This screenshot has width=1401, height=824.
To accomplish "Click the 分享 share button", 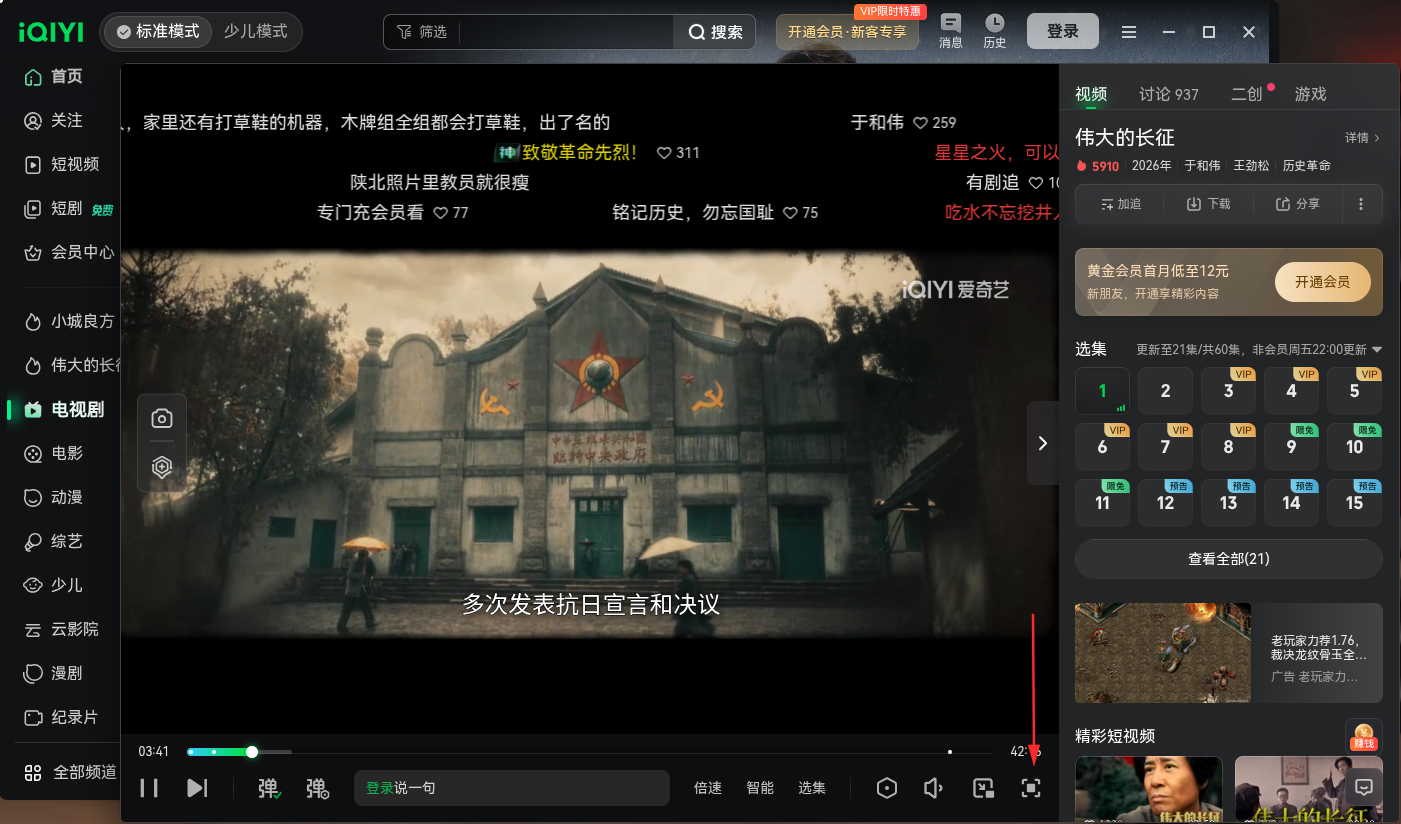I will tap(1297, 204).
